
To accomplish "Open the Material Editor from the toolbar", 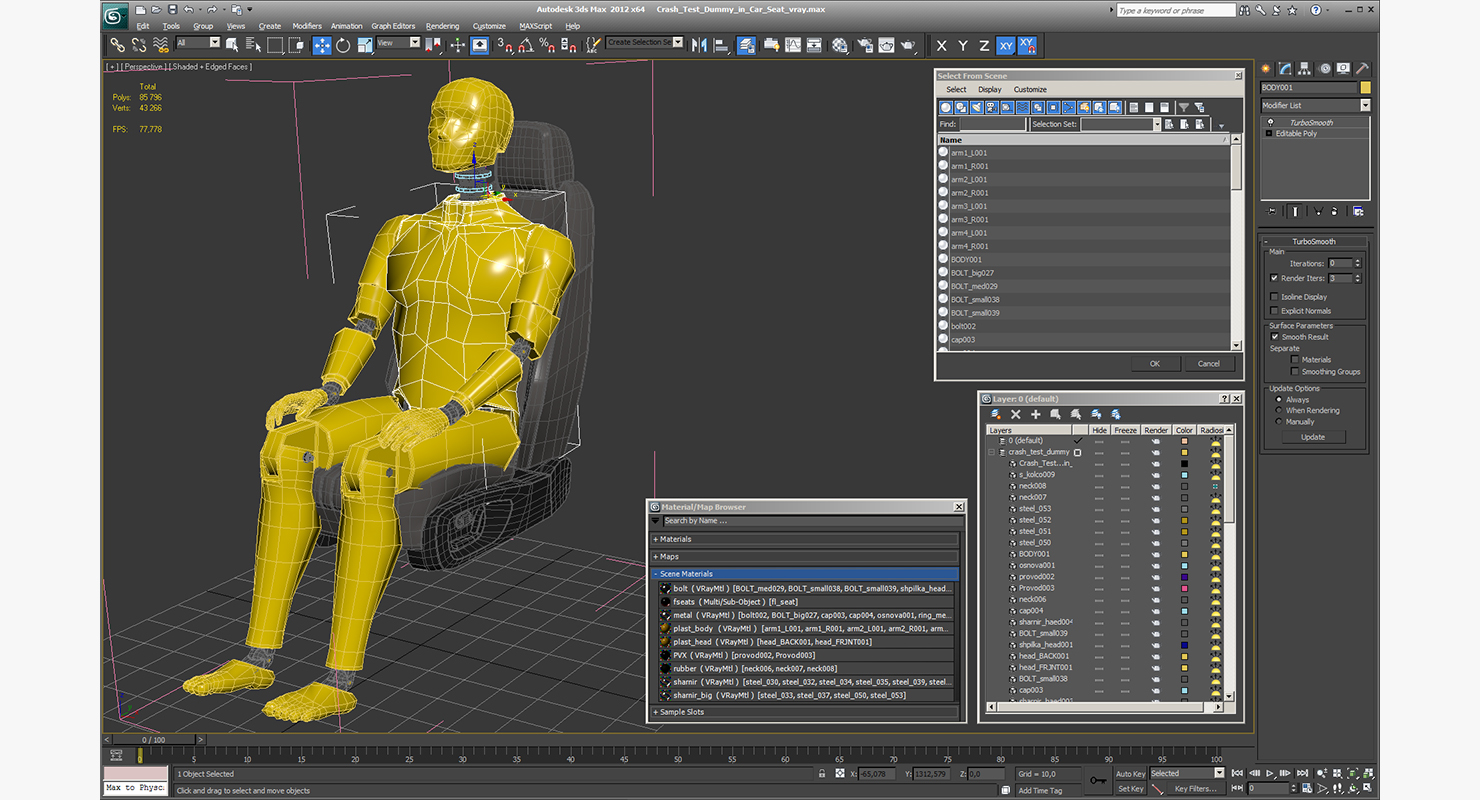I will (x=839, y=45).
